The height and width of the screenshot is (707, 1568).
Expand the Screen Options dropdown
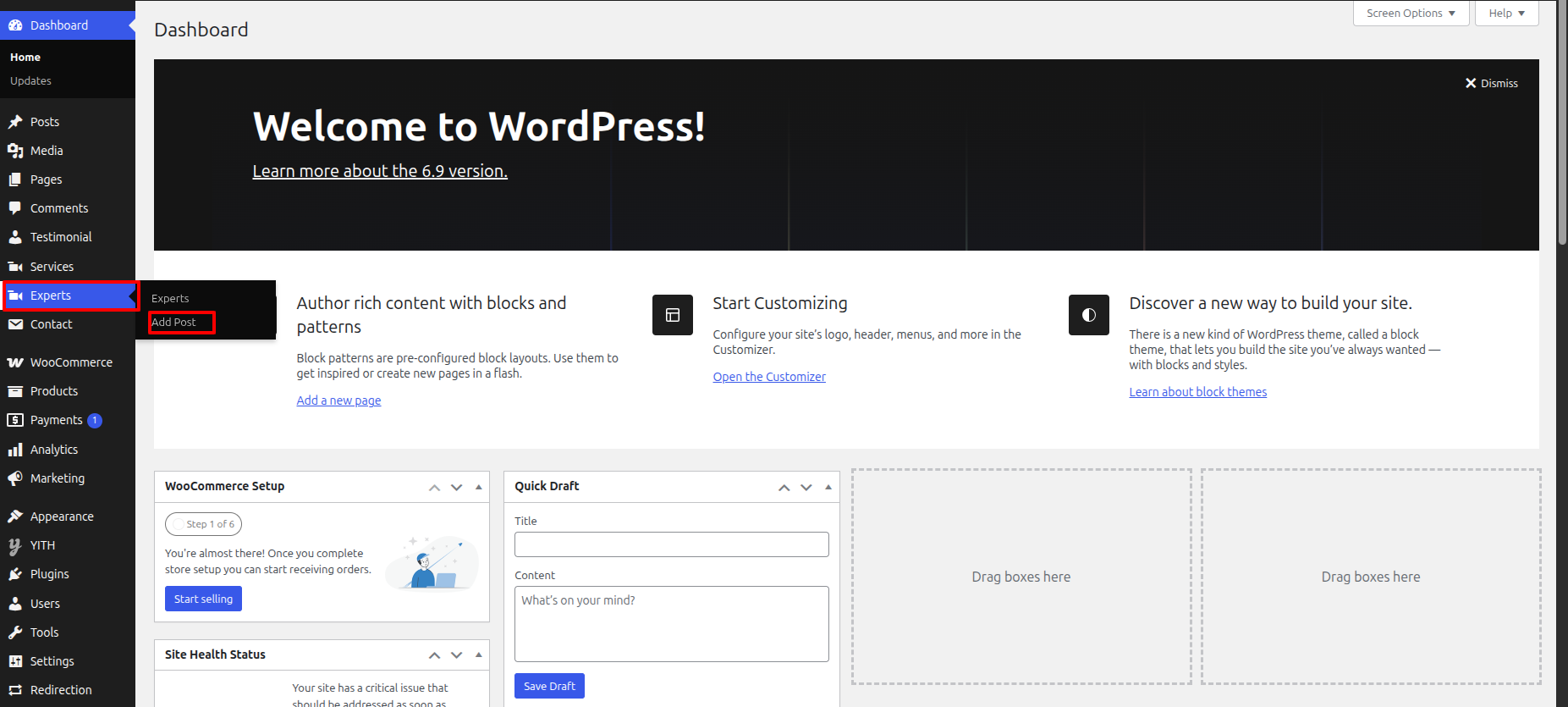click(x=1411, y=14)
